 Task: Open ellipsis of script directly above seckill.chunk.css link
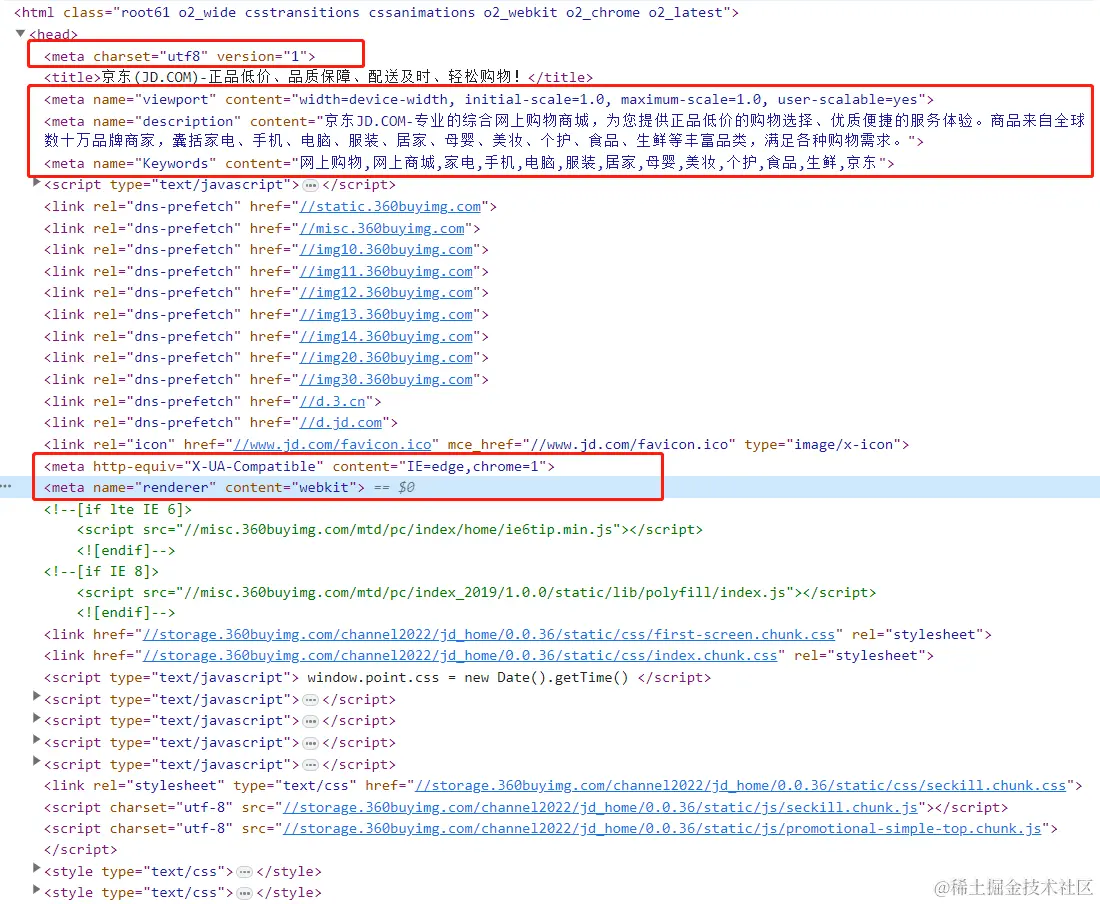[311, 765]
